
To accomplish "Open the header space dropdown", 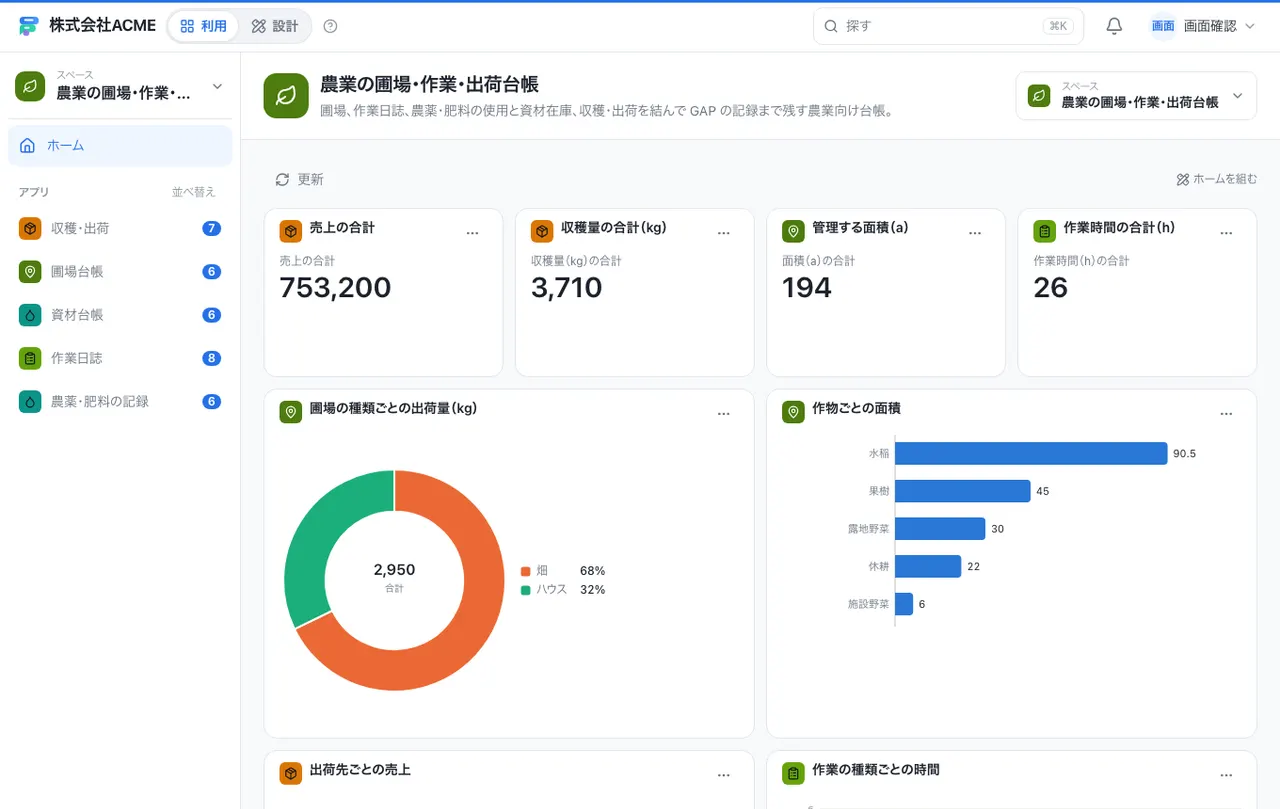I will coord(1136,96).
